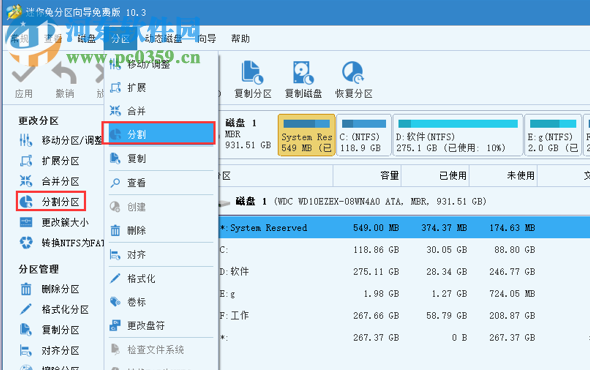Select the C: (NTFS) disk map block
Viewport: 590px width, 370px height.
(x=363, y=135)
